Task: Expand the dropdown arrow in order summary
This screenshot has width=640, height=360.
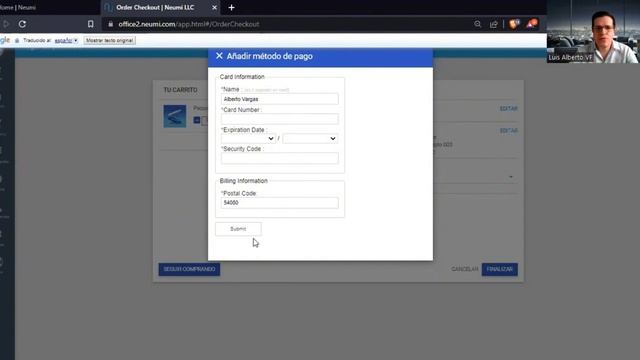Action: coord(511,177)
